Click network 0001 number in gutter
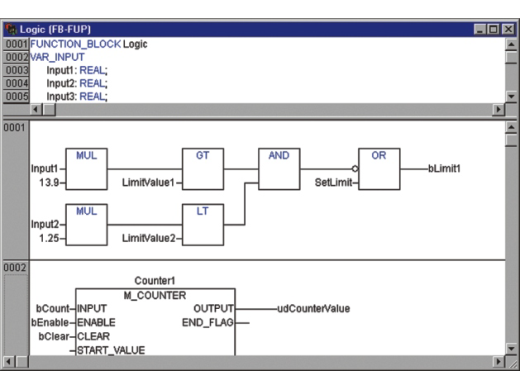The width and height of the screenshot is (520, 390). [14, 128]
